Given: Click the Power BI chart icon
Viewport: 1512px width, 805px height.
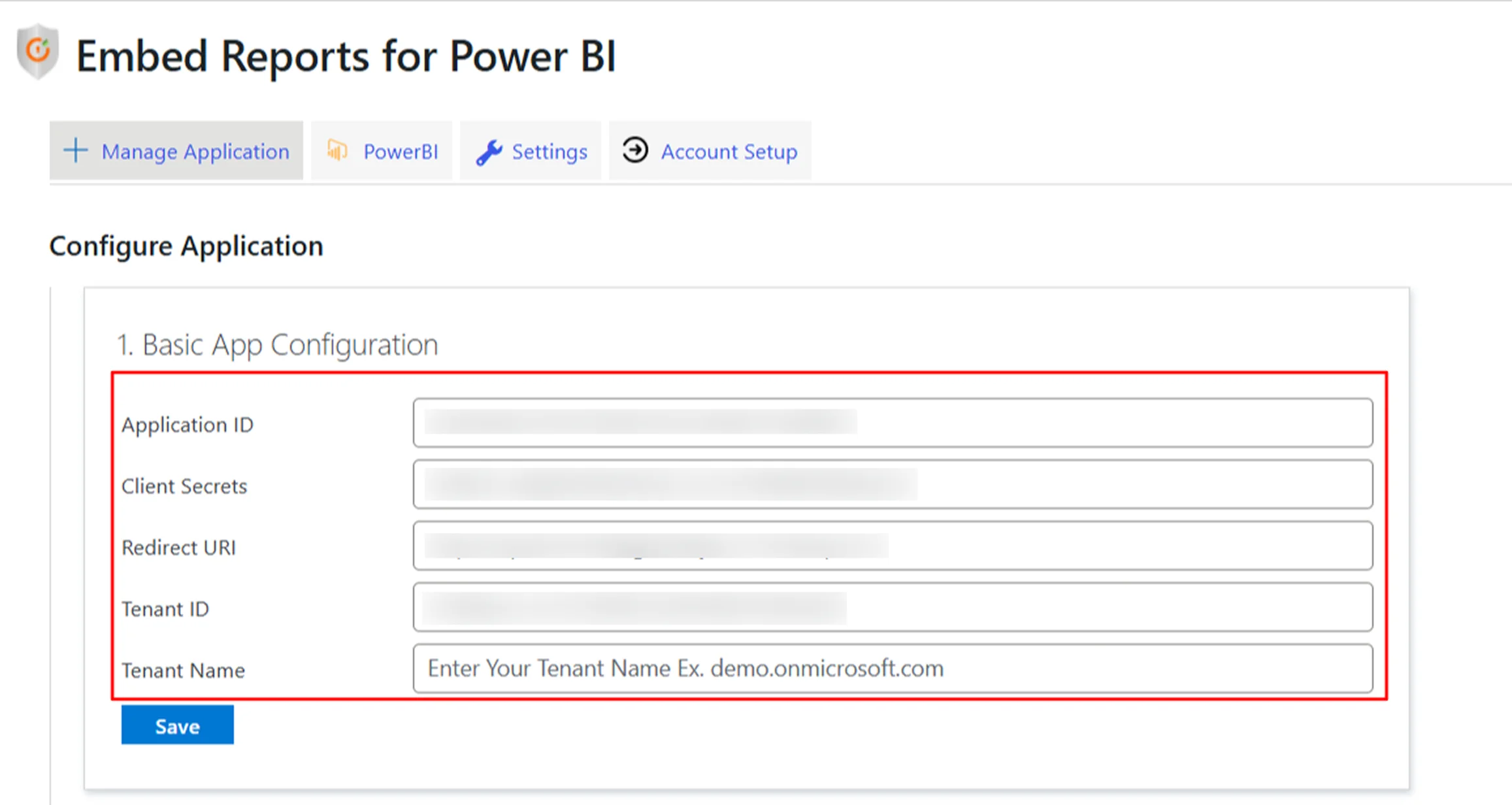Looking at the screenshot, I should (x=337, y=150).
